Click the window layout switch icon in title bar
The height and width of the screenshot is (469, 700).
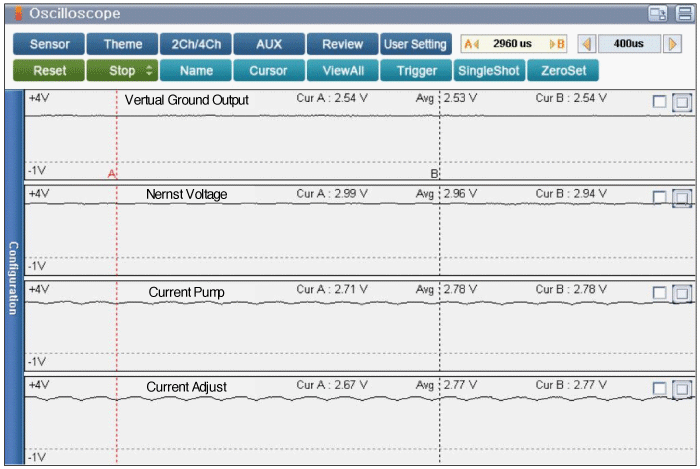coord(658,13)
